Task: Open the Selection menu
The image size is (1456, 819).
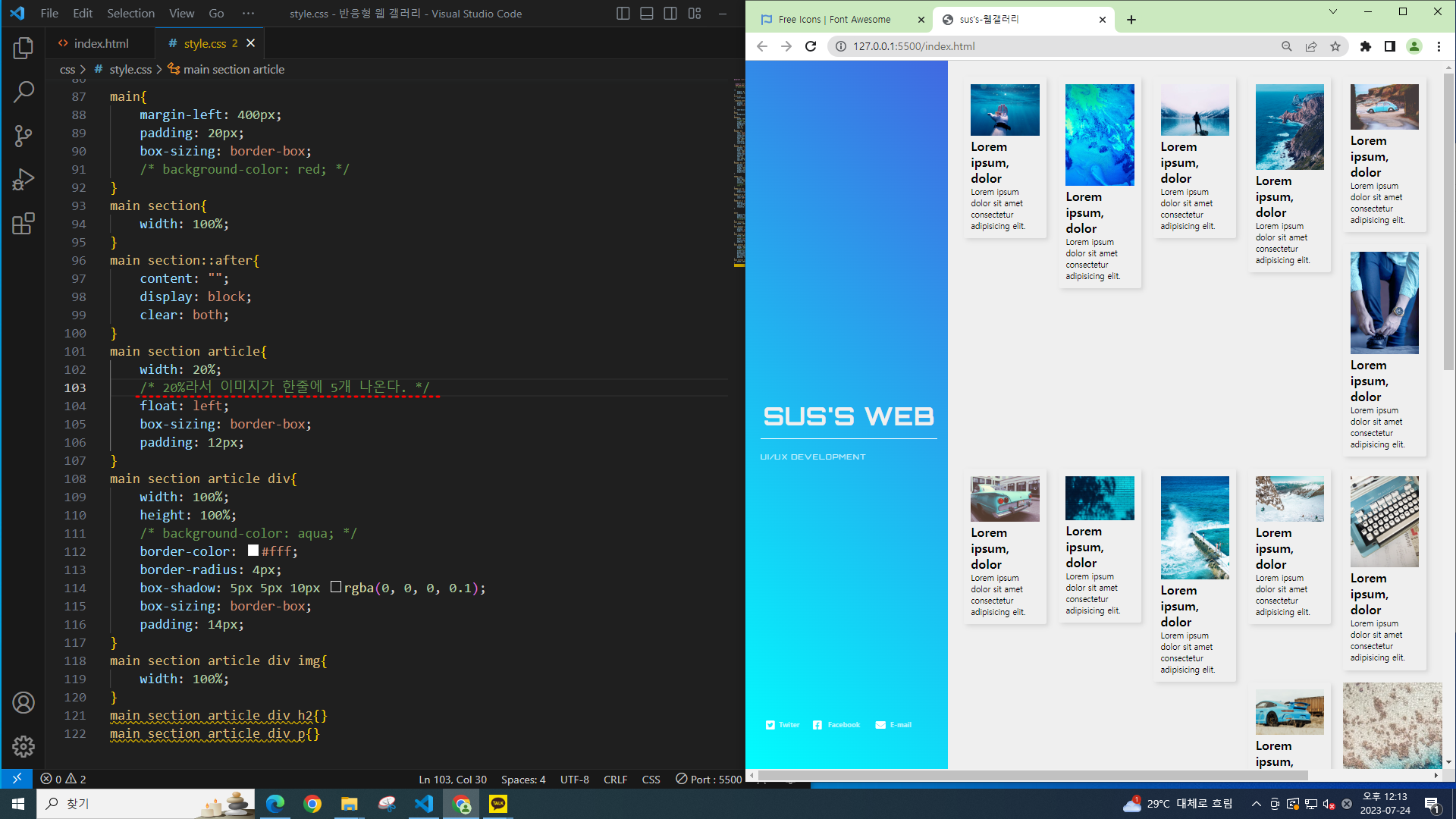Action: pos(130,14)
